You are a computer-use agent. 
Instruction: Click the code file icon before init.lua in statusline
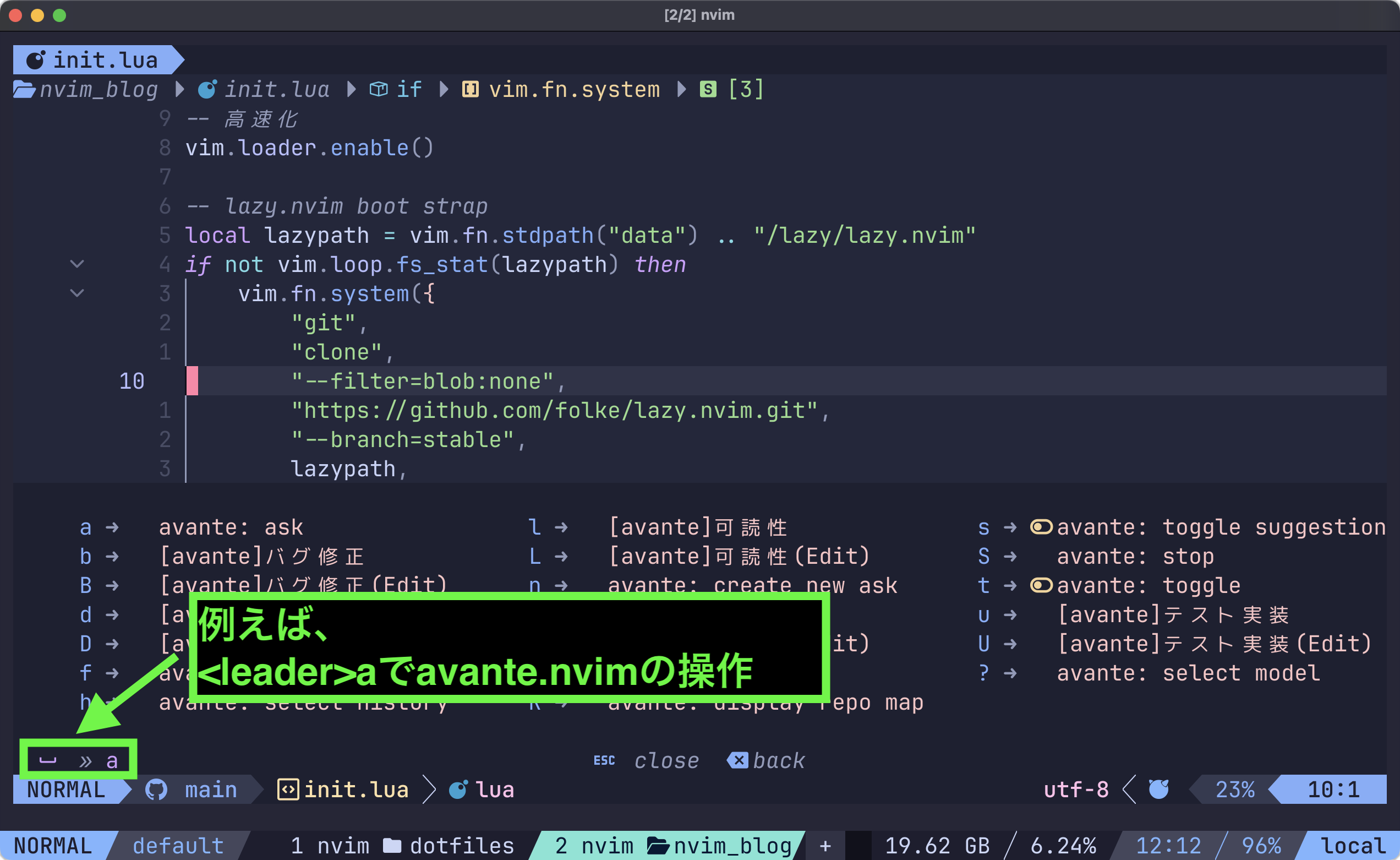(x=288, y=790)
